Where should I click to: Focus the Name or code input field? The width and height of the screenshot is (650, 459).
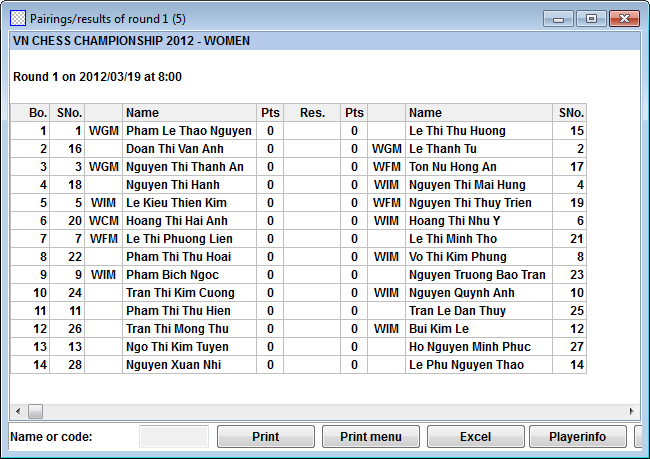click(174, 437)
